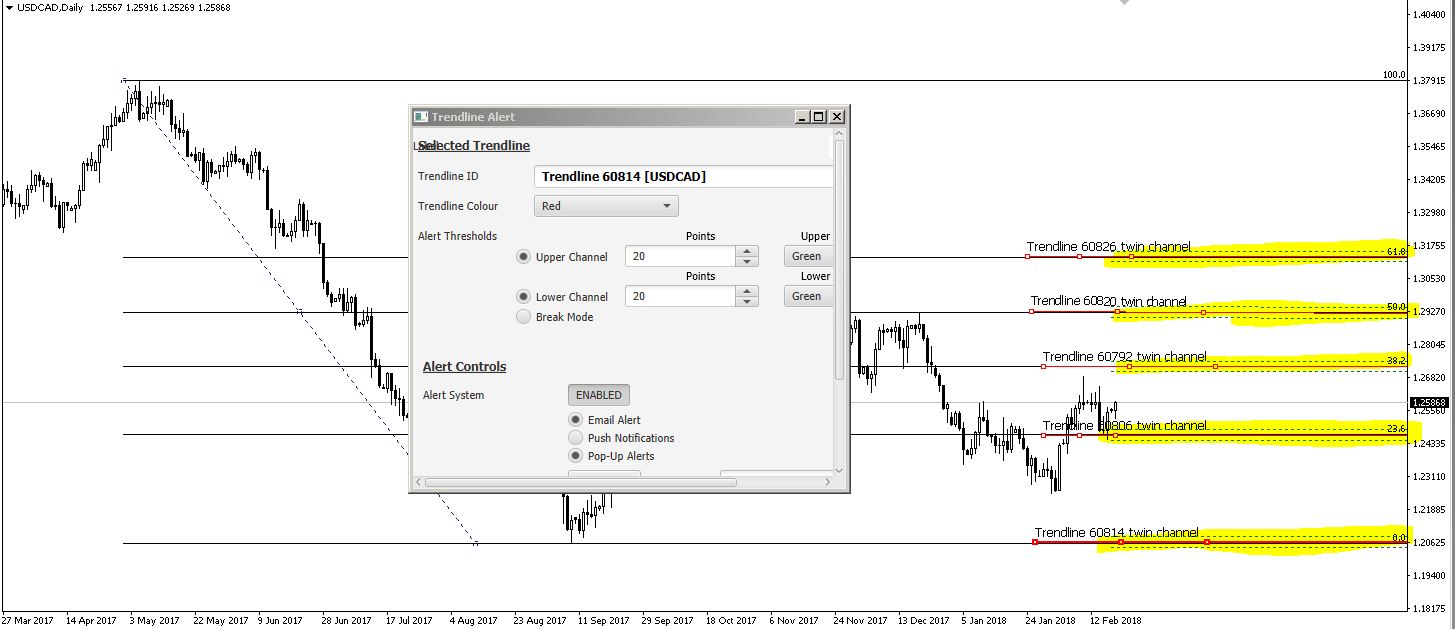Click the dialog's scroll-right arrow

827,483
